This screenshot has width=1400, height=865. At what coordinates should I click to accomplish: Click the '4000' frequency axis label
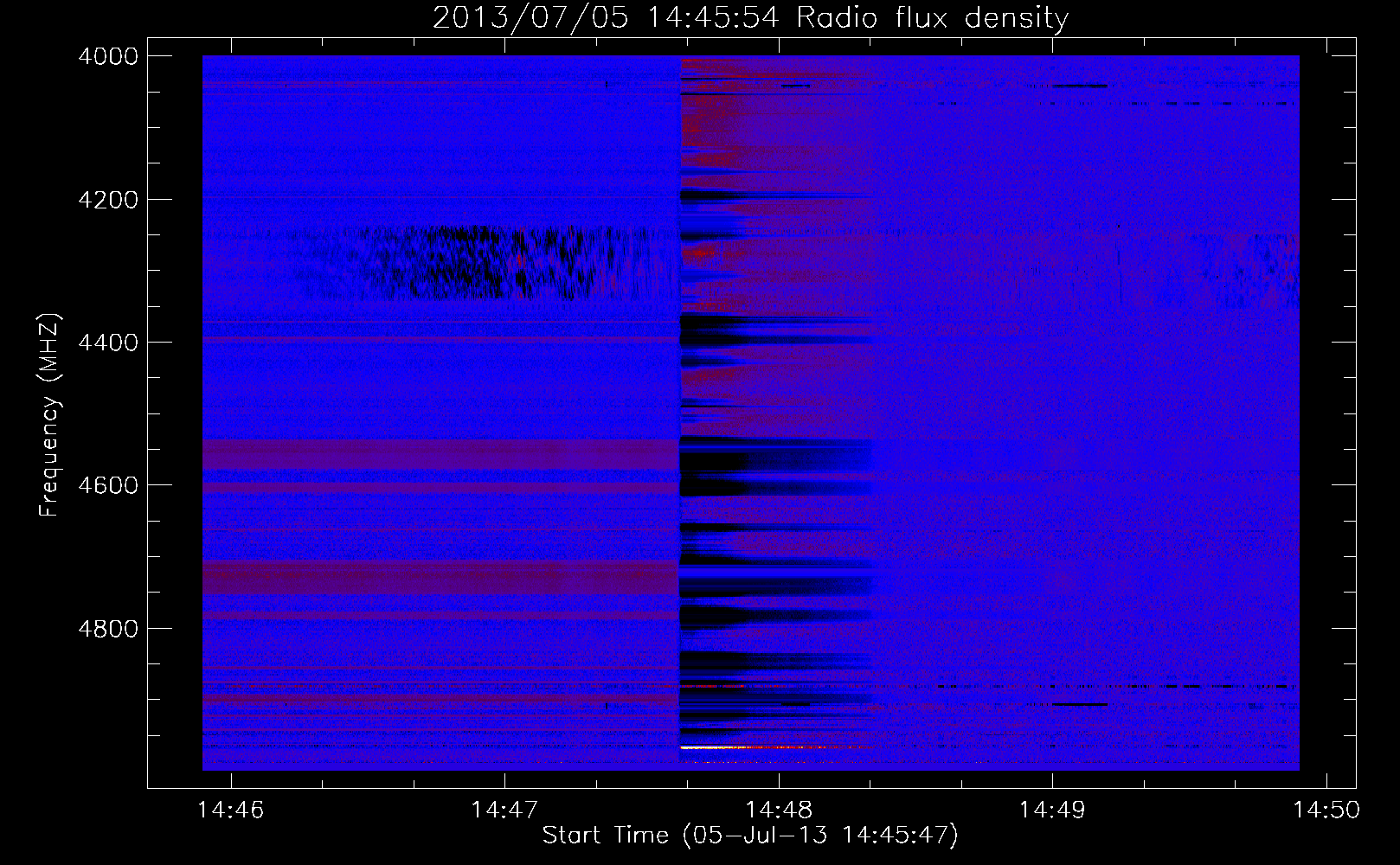click(x=108, y=56)
